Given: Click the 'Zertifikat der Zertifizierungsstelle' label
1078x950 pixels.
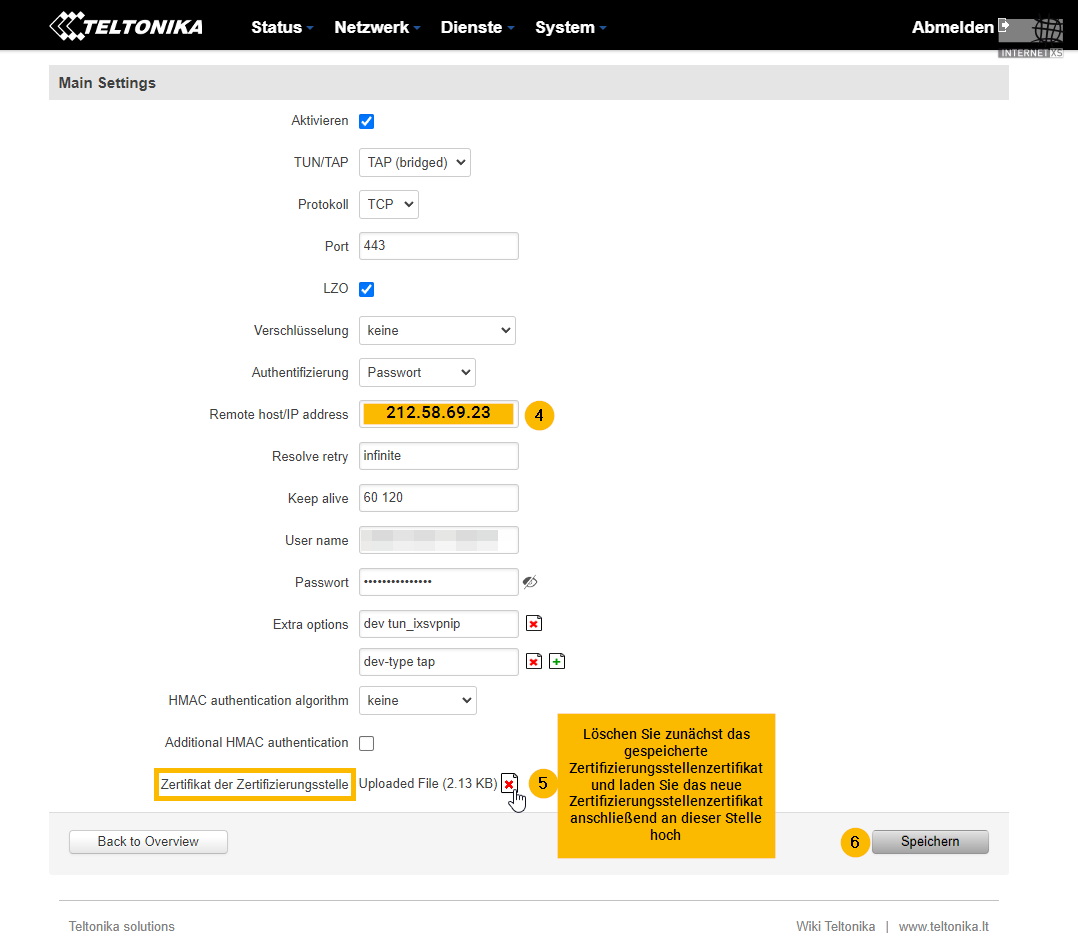Looking at the screenshot, I should (x=254, y=784).
